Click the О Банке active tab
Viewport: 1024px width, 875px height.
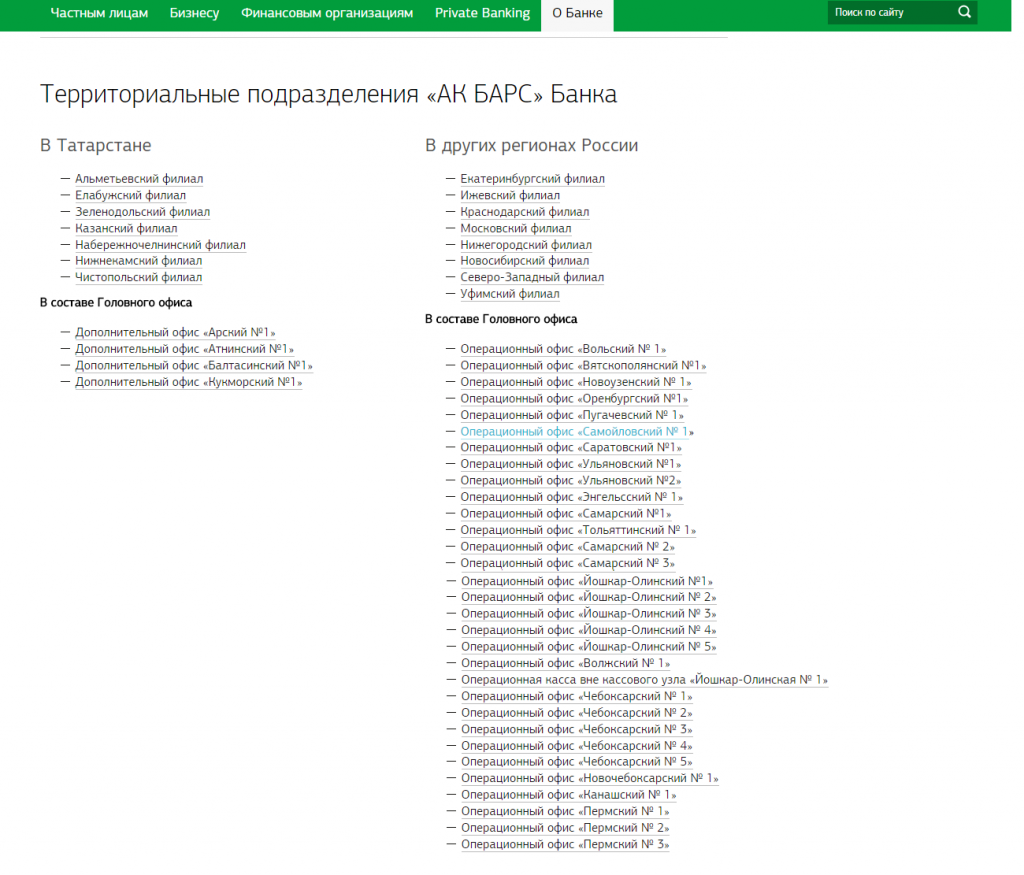click(x=577, y=13)
